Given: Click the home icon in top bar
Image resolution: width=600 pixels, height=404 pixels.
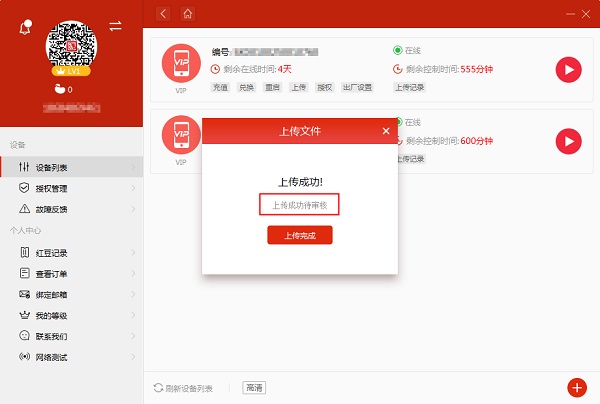Looking at the screenshot, I should pos(188,14).
